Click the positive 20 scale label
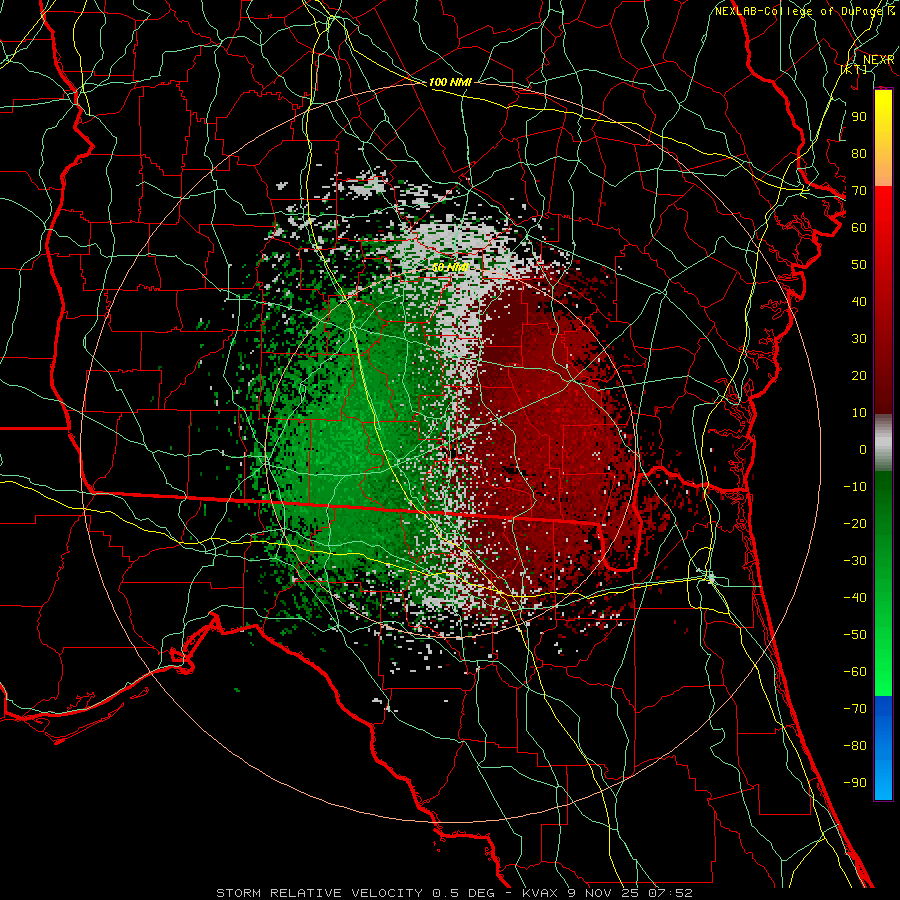The width and height of the screenshot is (900, 900). (x=859, y=375)
